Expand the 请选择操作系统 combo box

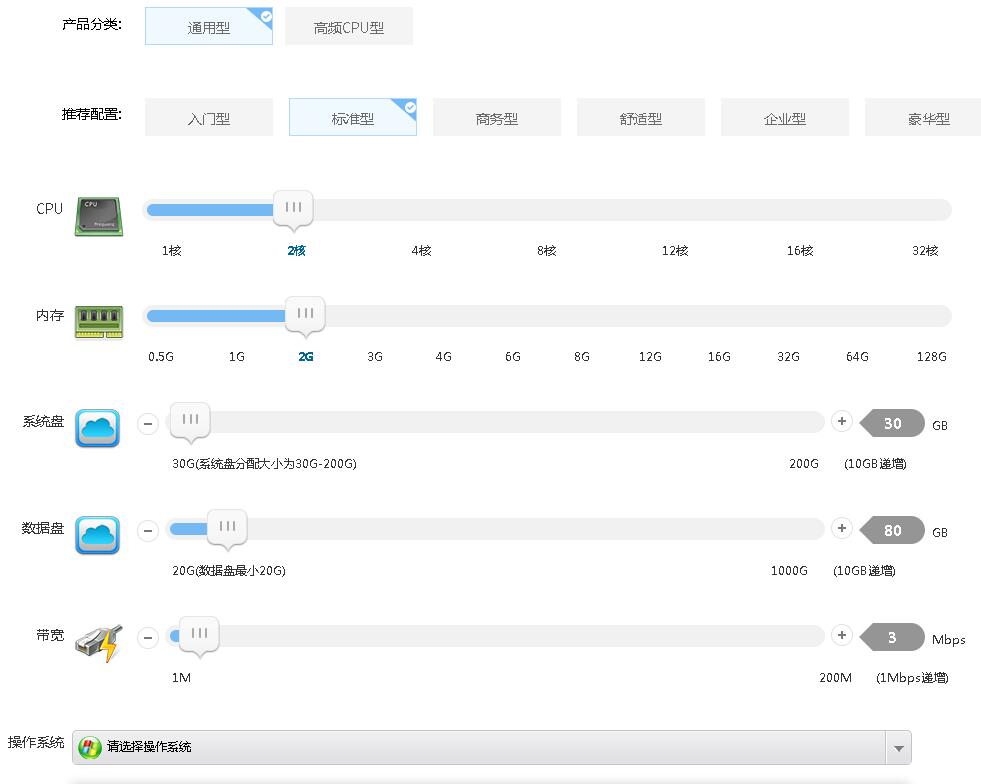click(480, 747)
